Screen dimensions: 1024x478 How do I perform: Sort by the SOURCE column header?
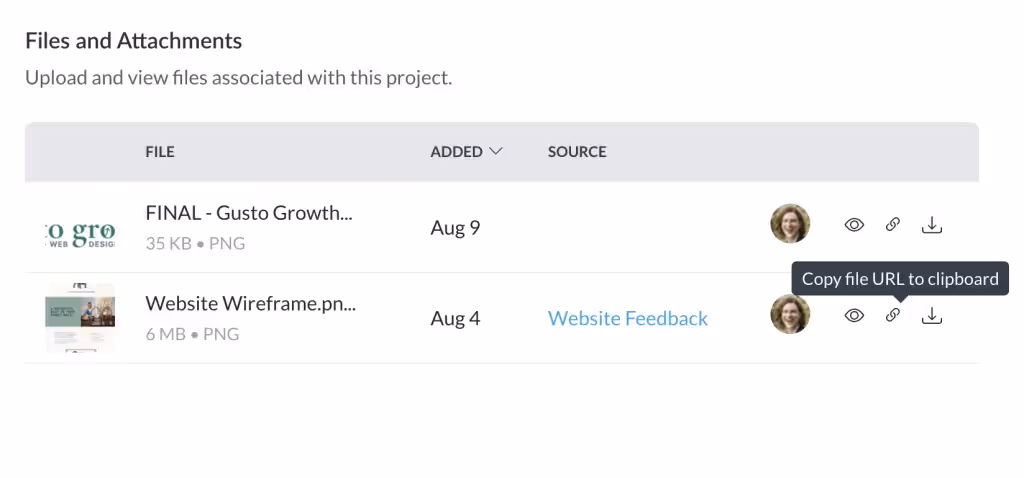(577, 152)
